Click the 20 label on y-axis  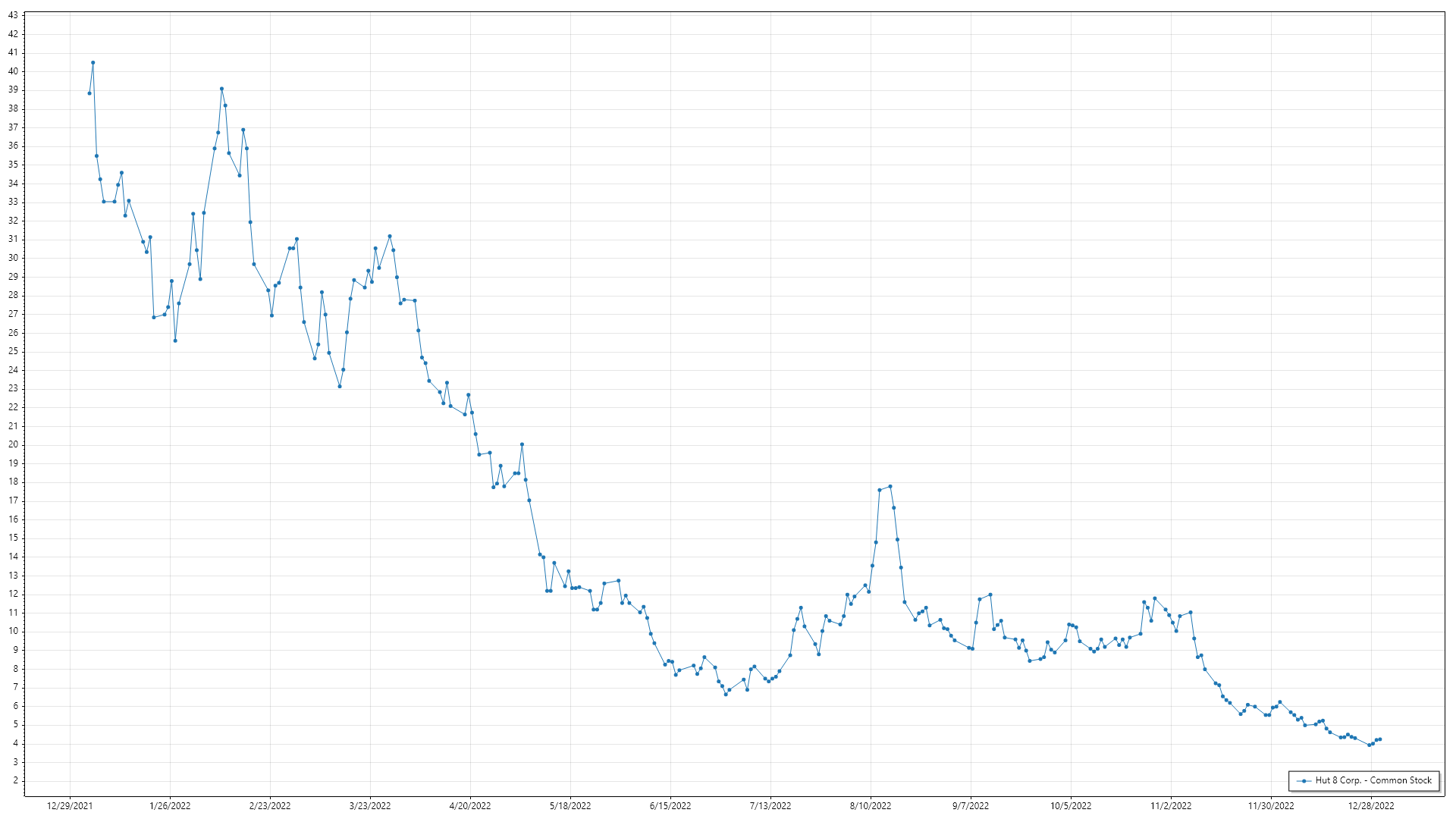click(x=13, y=445)
